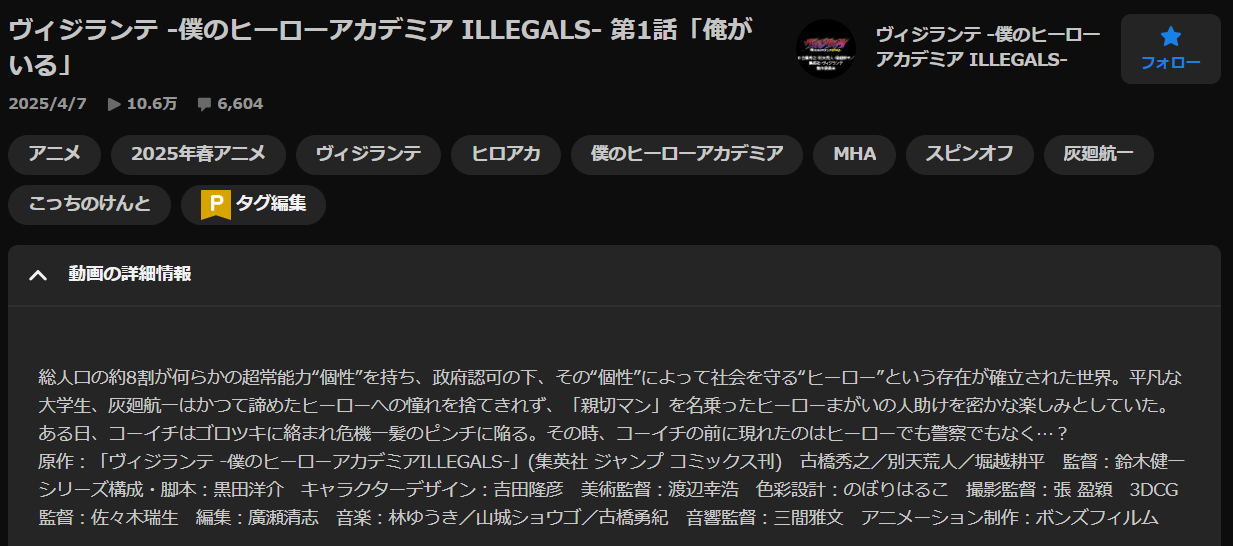Click the 動画の詳細情報 header label
This screenshot has height=546, width=1233.
pyautogui.click(x=130, y=274)
